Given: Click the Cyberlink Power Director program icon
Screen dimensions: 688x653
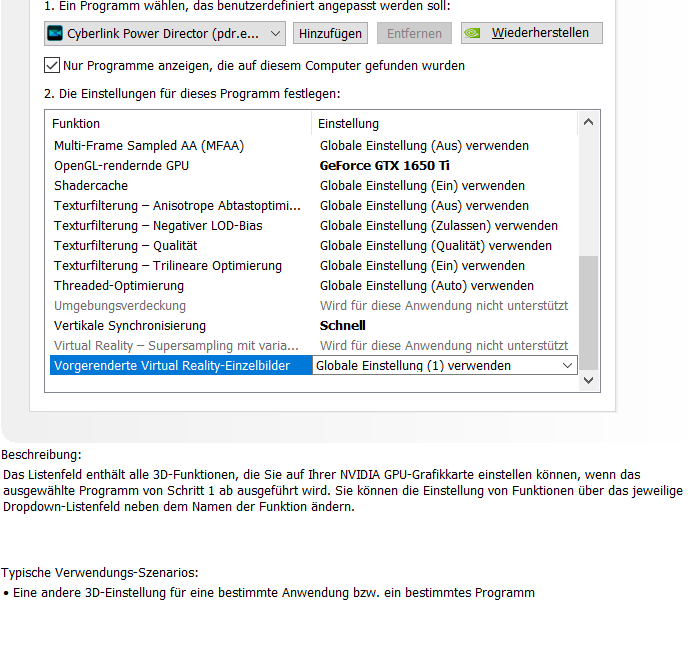Looking at the screenshot, I should pyautogui.click(x=55, y=33).
